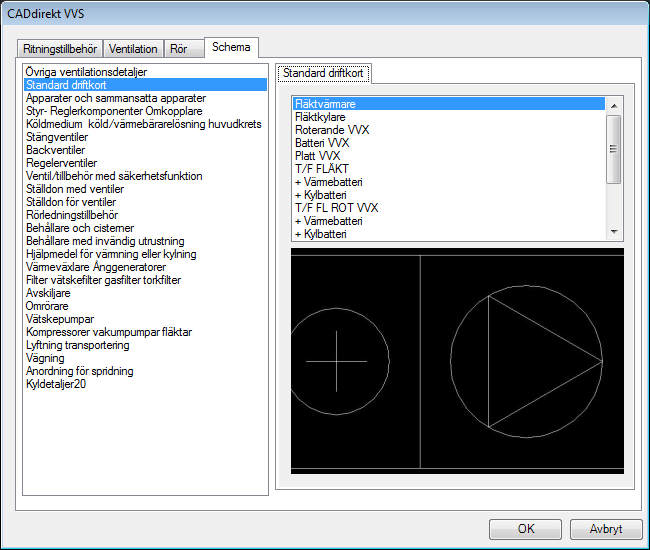Viewport: 650px width, 550px height.
Task: Switch to the Ritningstillbehör tab
Action: coord(60,49)
